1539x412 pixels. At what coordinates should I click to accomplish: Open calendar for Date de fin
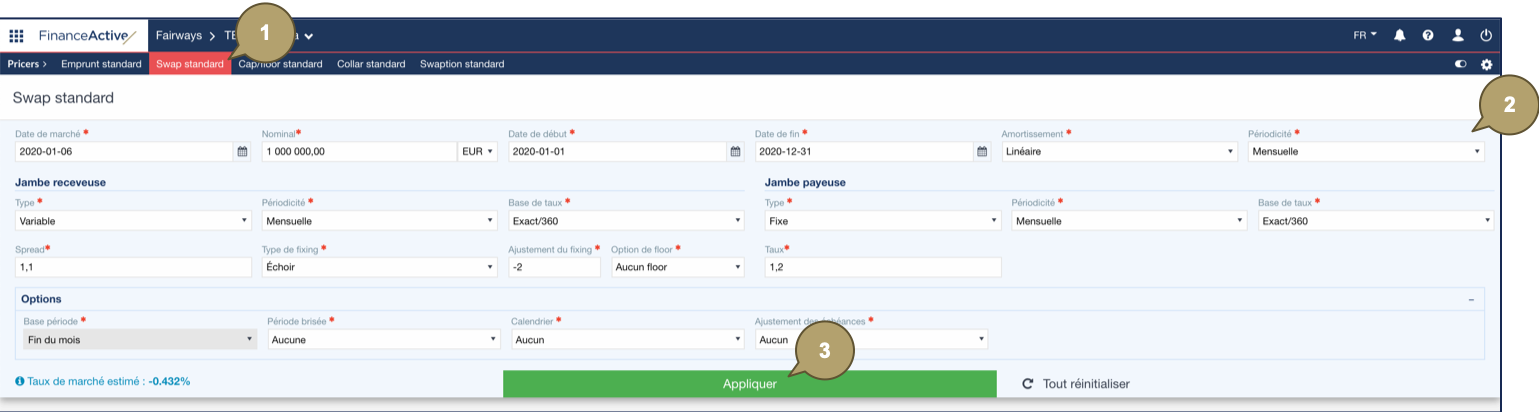tap(982, 152)
